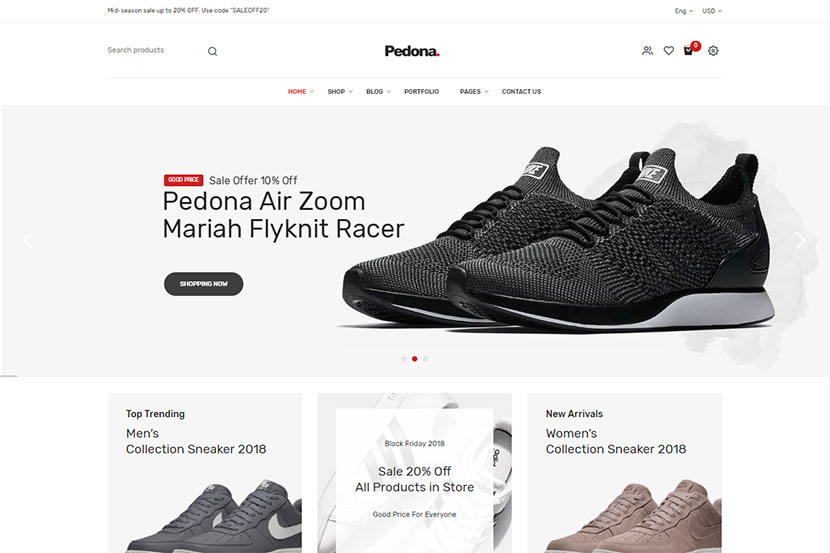Expand the Shop menu dropdown
830x553 pixels.
tap(340, 92)
